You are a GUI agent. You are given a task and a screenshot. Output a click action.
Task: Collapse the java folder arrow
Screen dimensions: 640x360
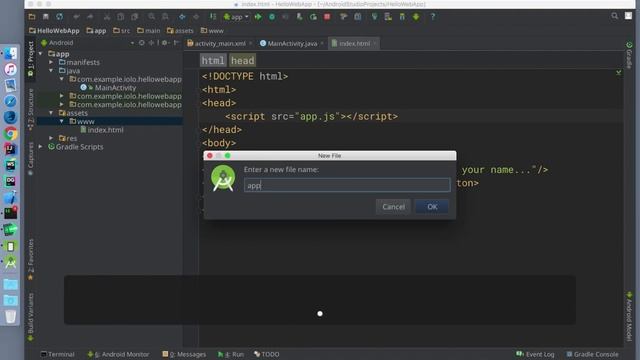[x=51, y=71]
